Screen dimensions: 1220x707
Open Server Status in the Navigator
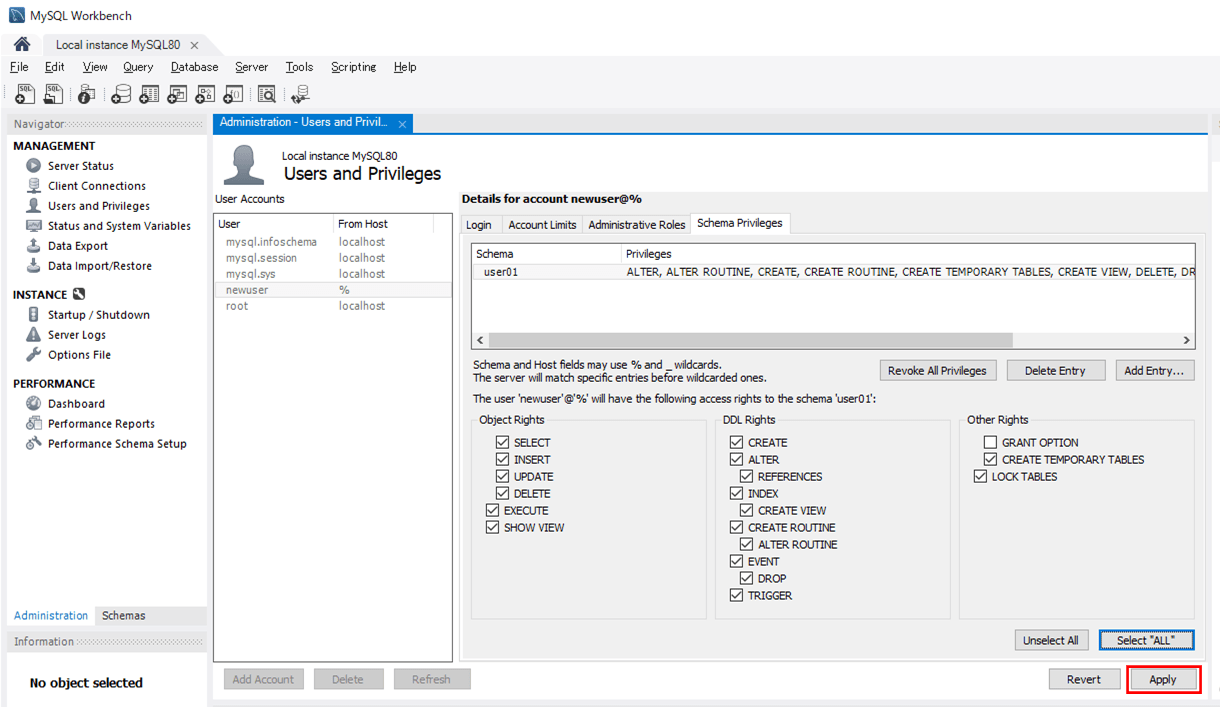pos(80,166)
